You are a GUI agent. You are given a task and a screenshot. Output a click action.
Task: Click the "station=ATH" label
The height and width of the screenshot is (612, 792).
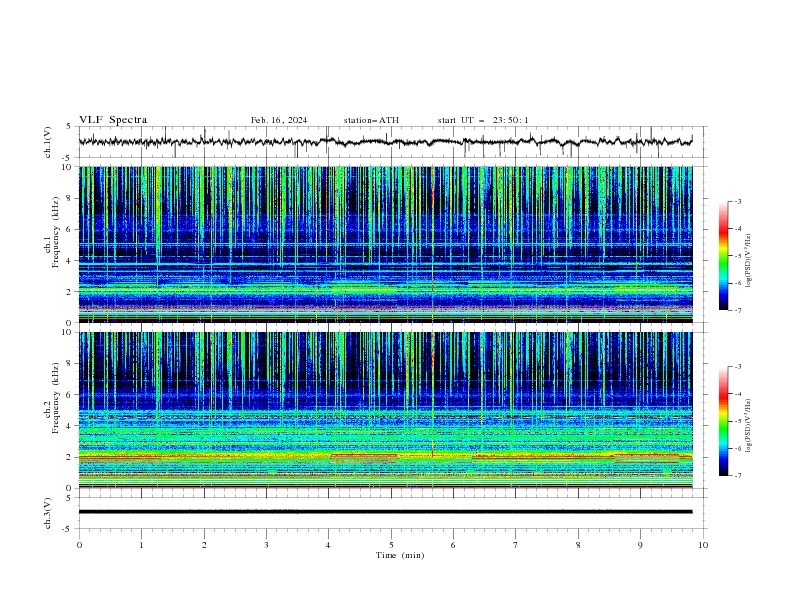pos(371,120)
